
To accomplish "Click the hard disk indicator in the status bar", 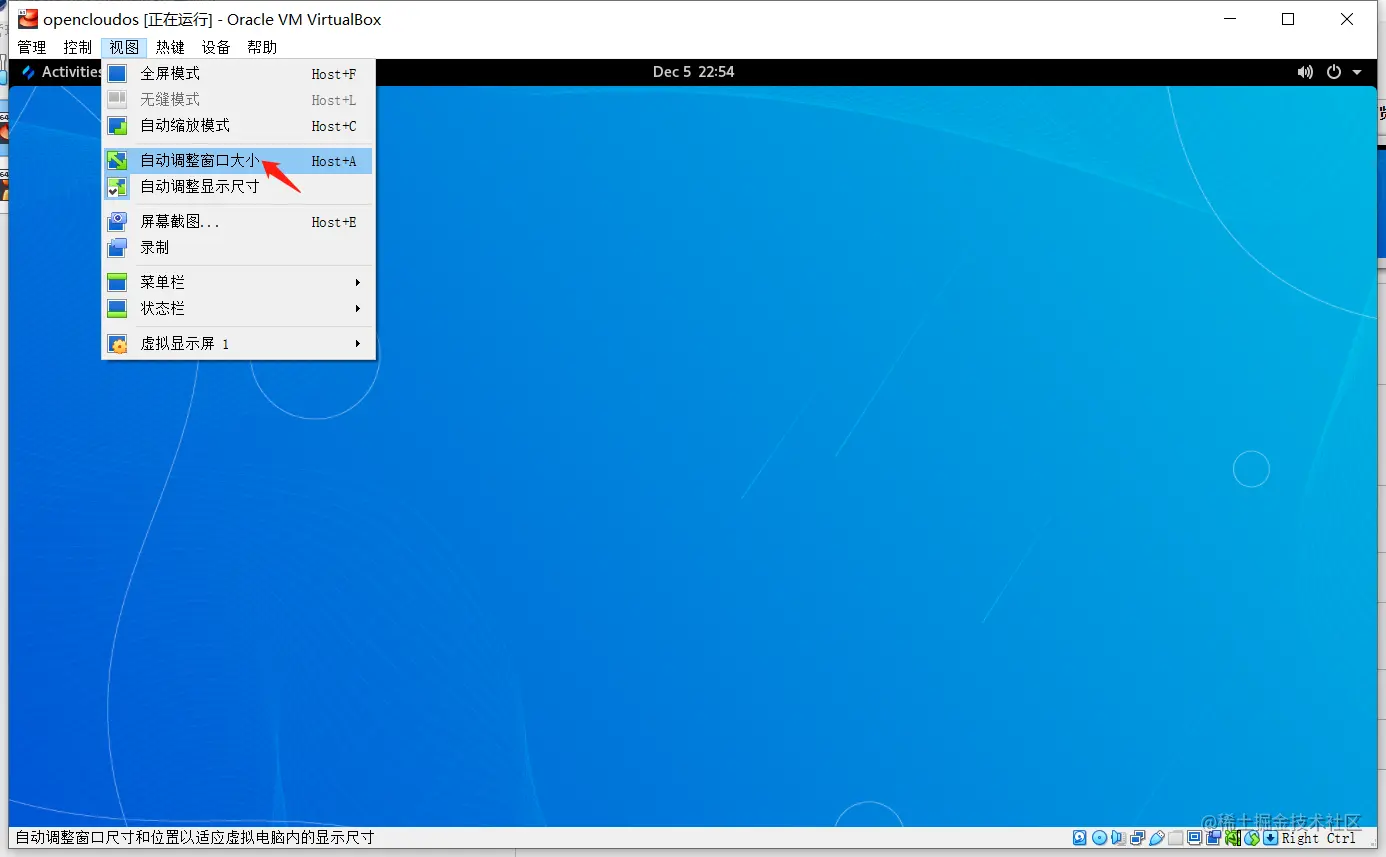I will click(1079, 838).
